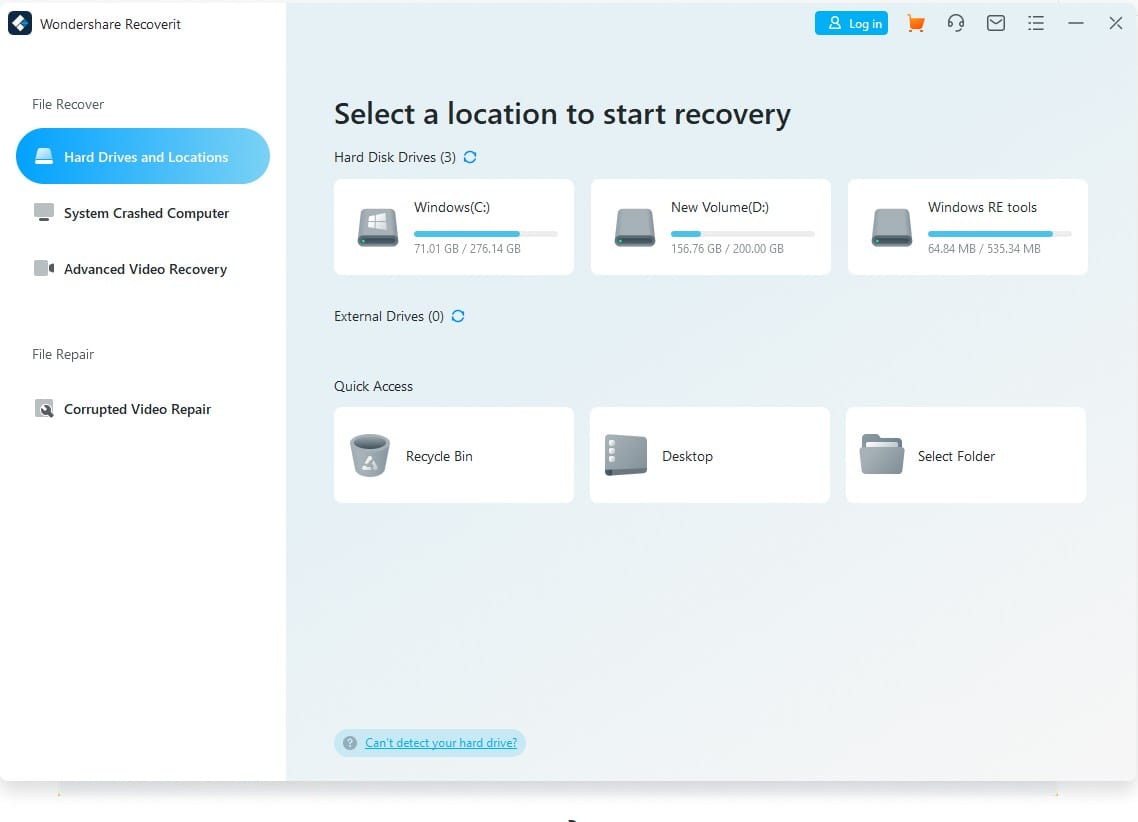Go to Corrupted Video Repair
The image size is (1138, 822).
point(143,408)
